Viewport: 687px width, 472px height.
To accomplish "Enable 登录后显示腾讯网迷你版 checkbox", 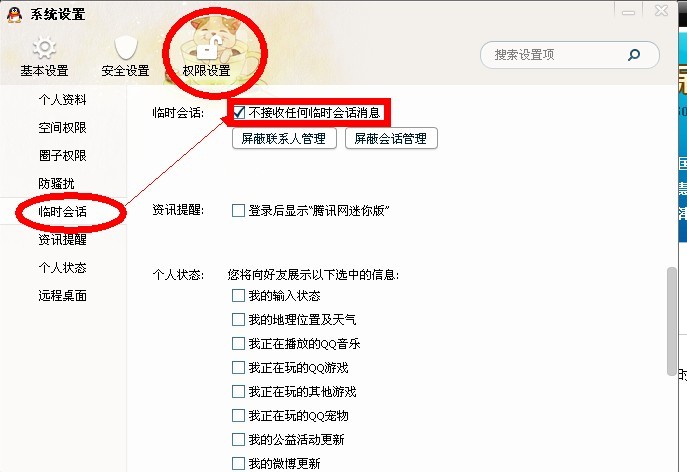I will [x=238, y=210].
